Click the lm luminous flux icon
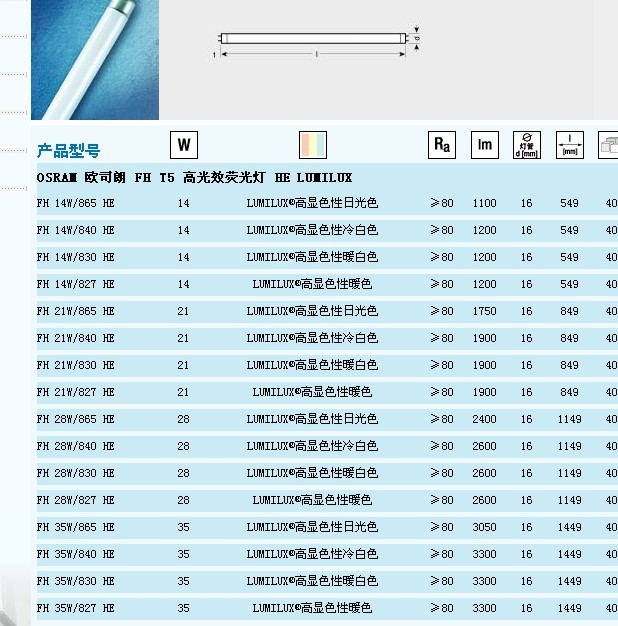 [x=485, y=144]
